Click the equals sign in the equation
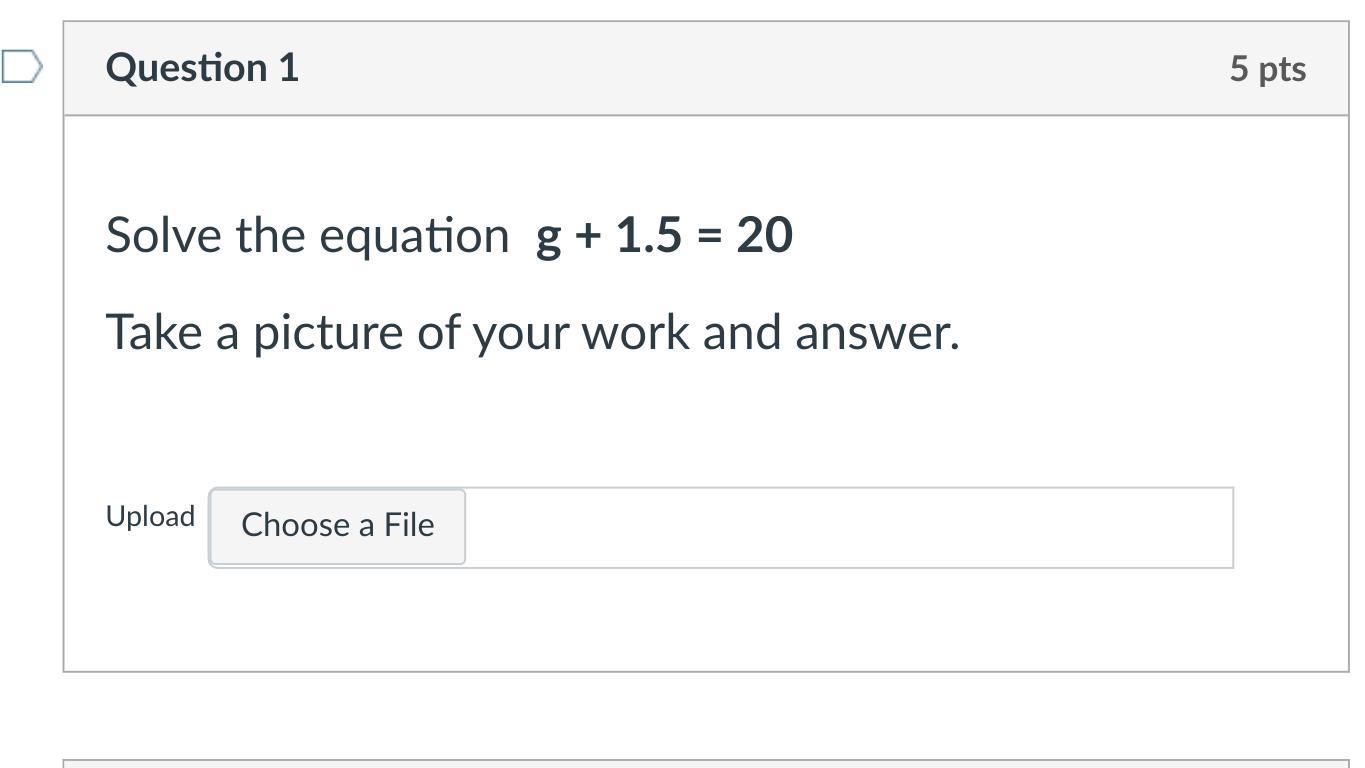The width and height of the screenshot is (1365, 768). [709, 237]
